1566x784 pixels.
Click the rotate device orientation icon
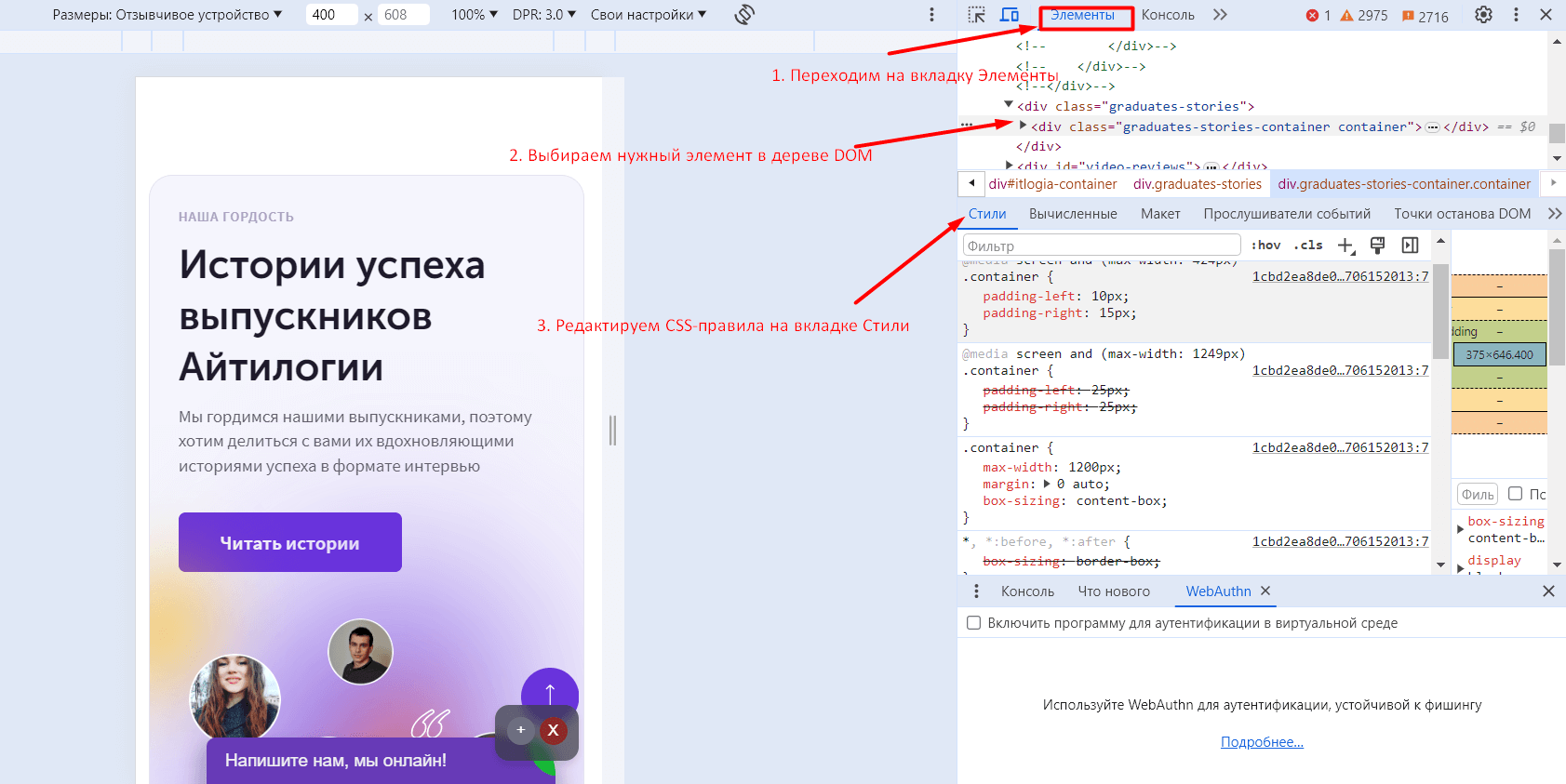(743, 15)
